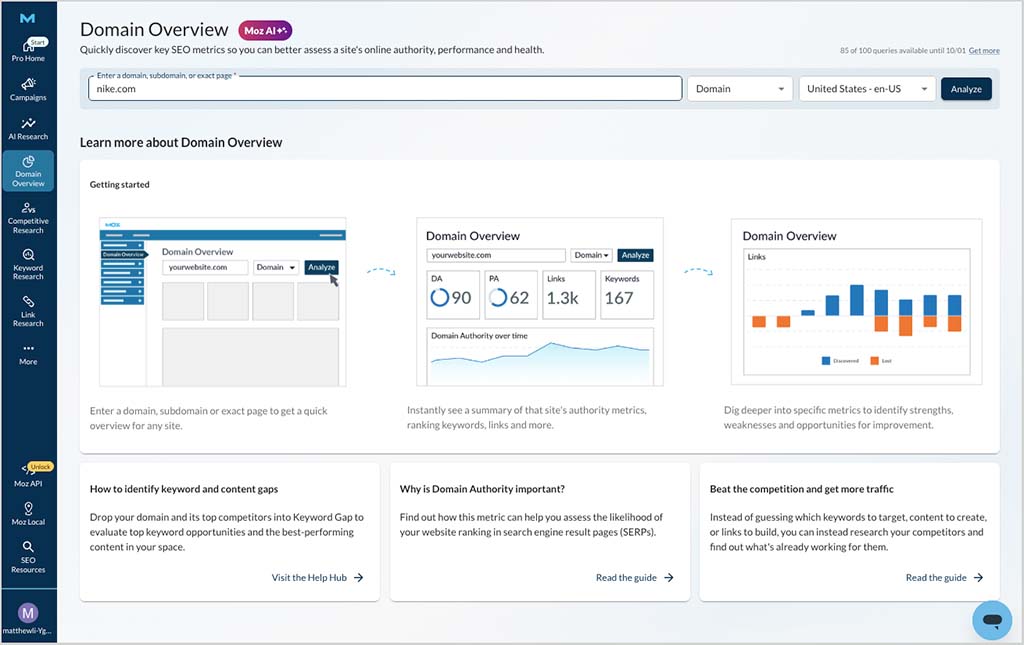Click arrow on Beat the competition guide link
Viewport: 1024px width, 645px height.
click(978, 578)
